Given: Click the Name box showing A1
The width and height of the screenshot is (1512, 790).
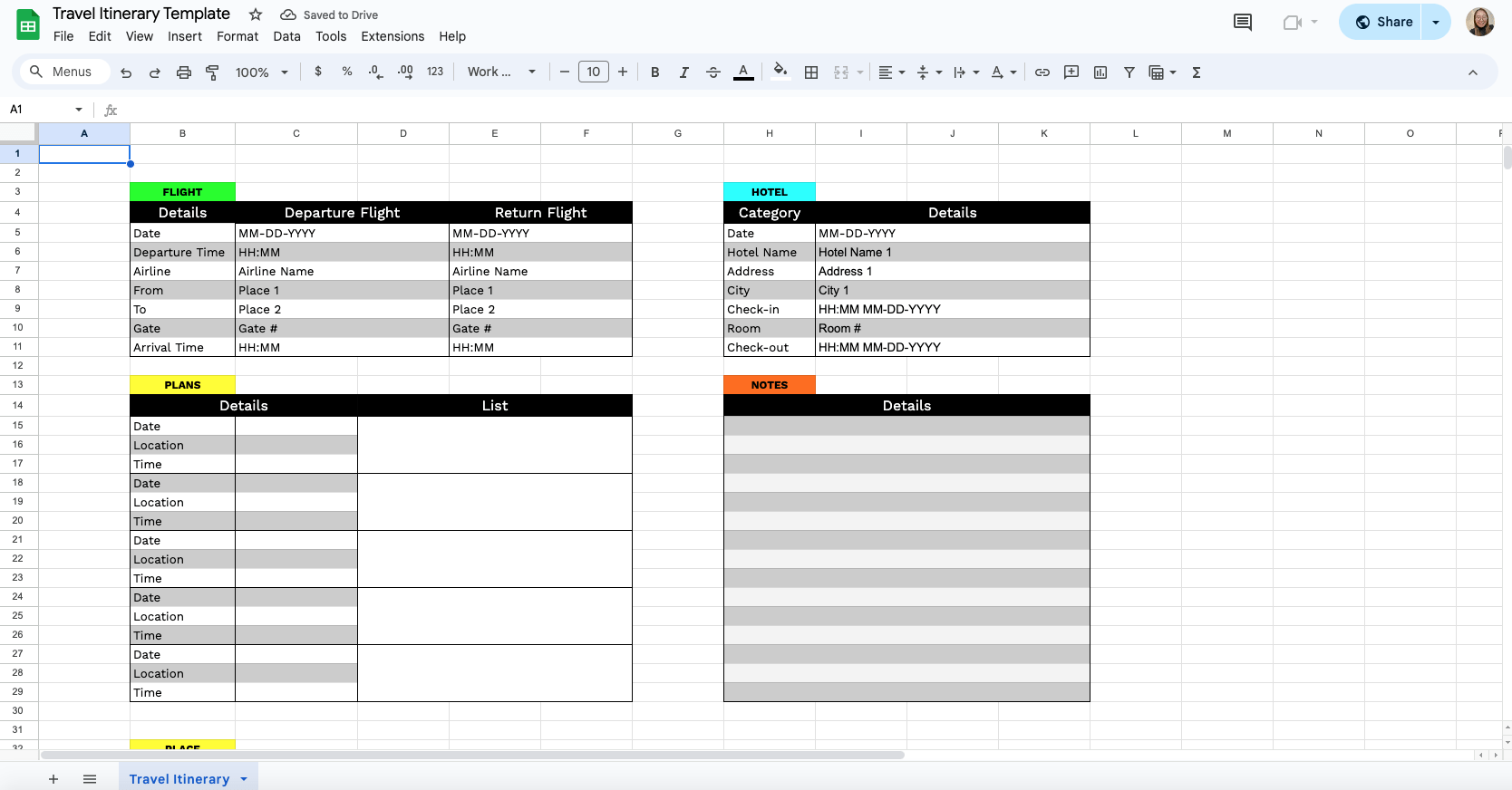Looking at the screenshot, I should click(45, 110).
